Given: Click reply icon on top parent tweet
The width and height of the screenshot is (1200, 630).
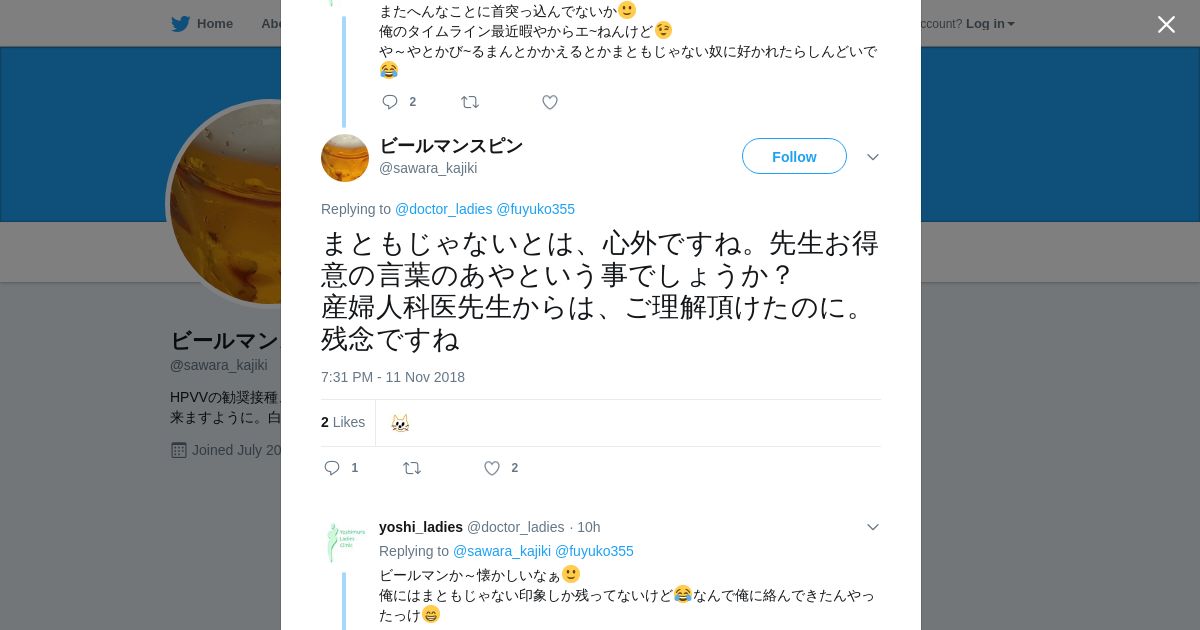Looking at the screenshot, I should coord(390,102).
